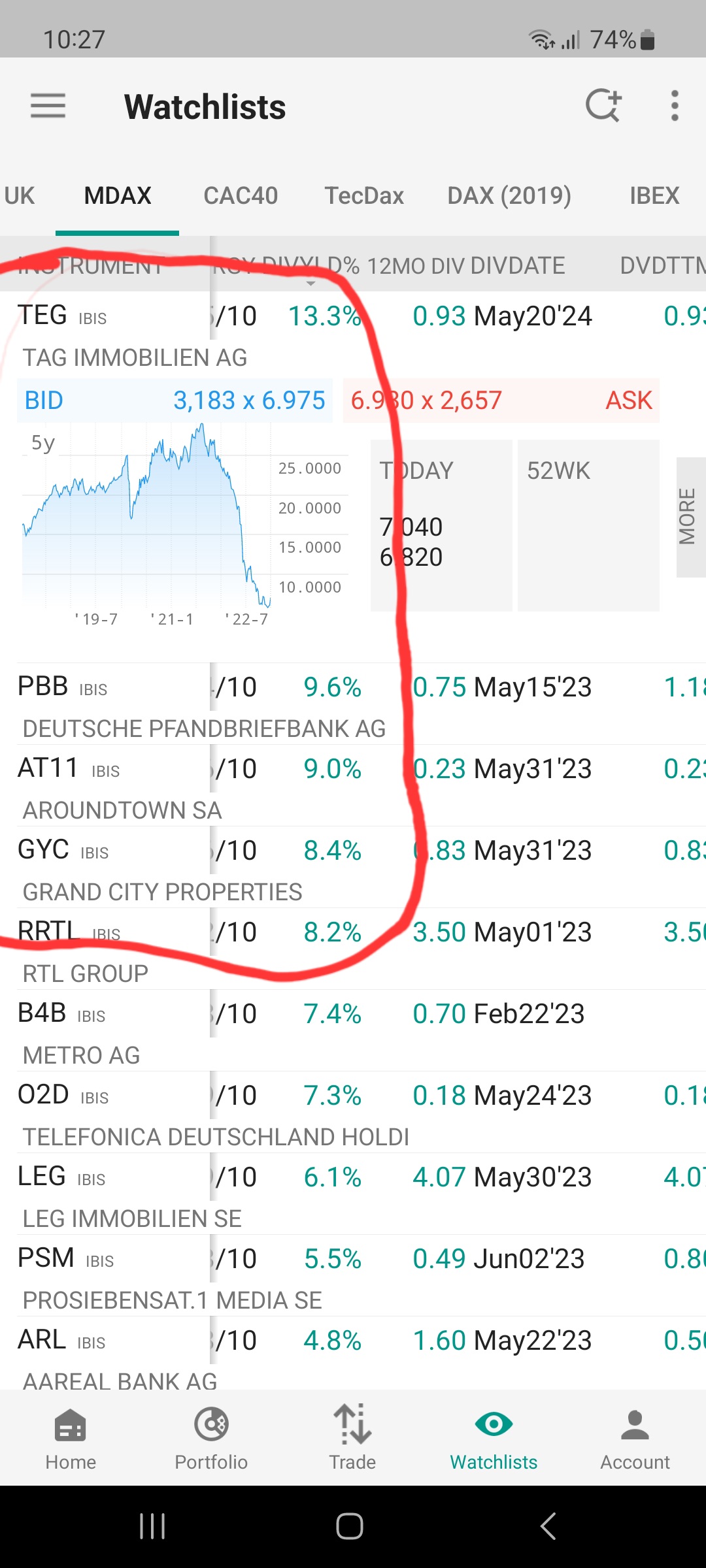Viewport: 706px width, 1568px height.
Task: Open the hamburger navigation menu
Action: point(48,106)
